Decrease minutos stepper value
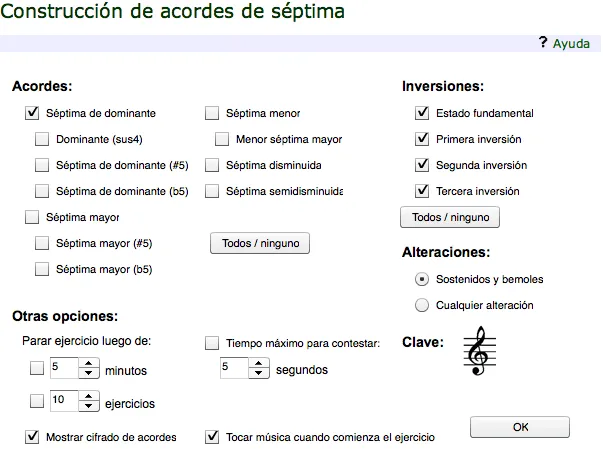The height and width of the screenshot is (449, 603). point(89,373)
